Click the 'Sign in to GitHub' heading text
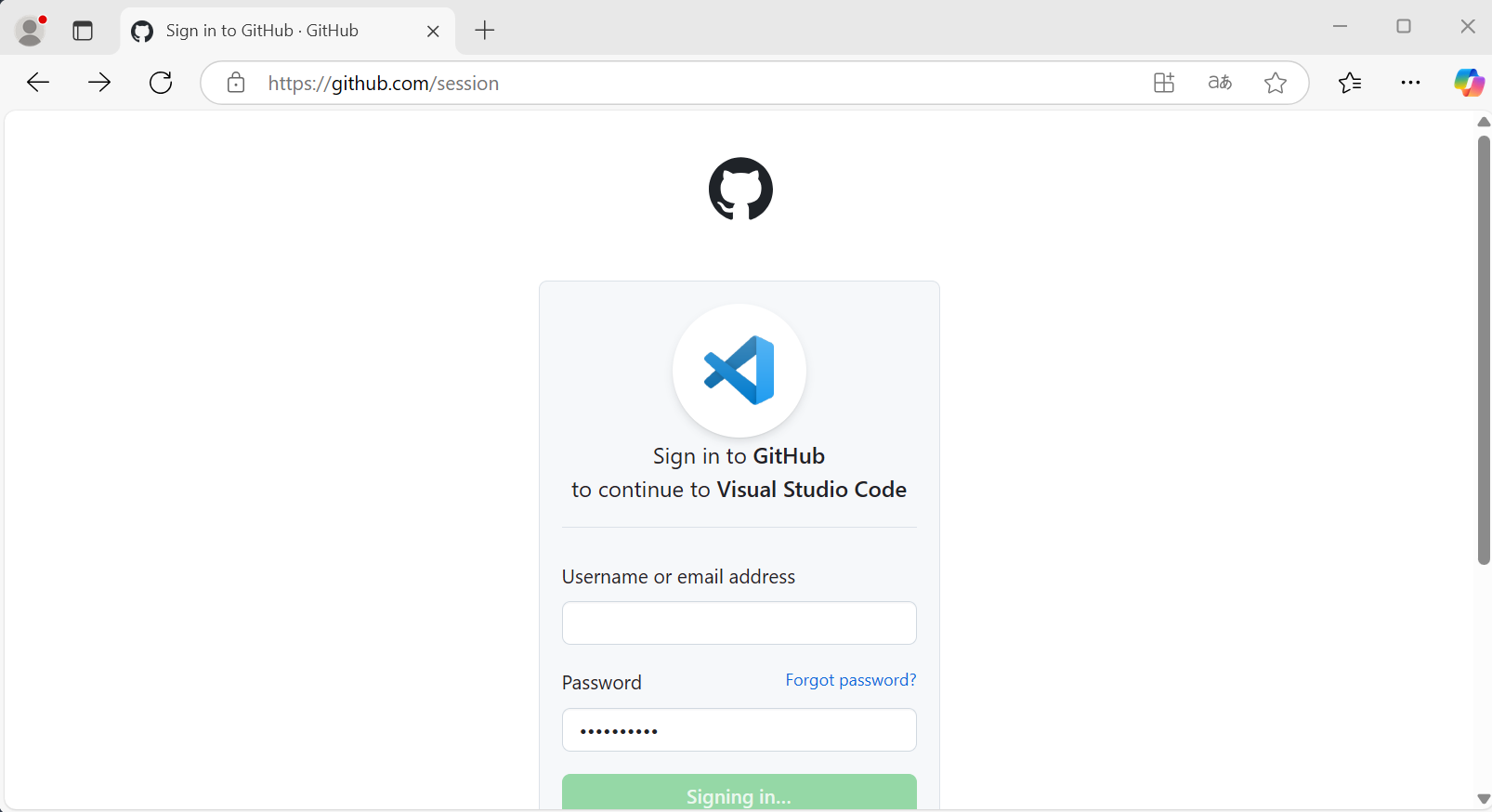This screenshot has height=812, width=1492. [739, 456]
